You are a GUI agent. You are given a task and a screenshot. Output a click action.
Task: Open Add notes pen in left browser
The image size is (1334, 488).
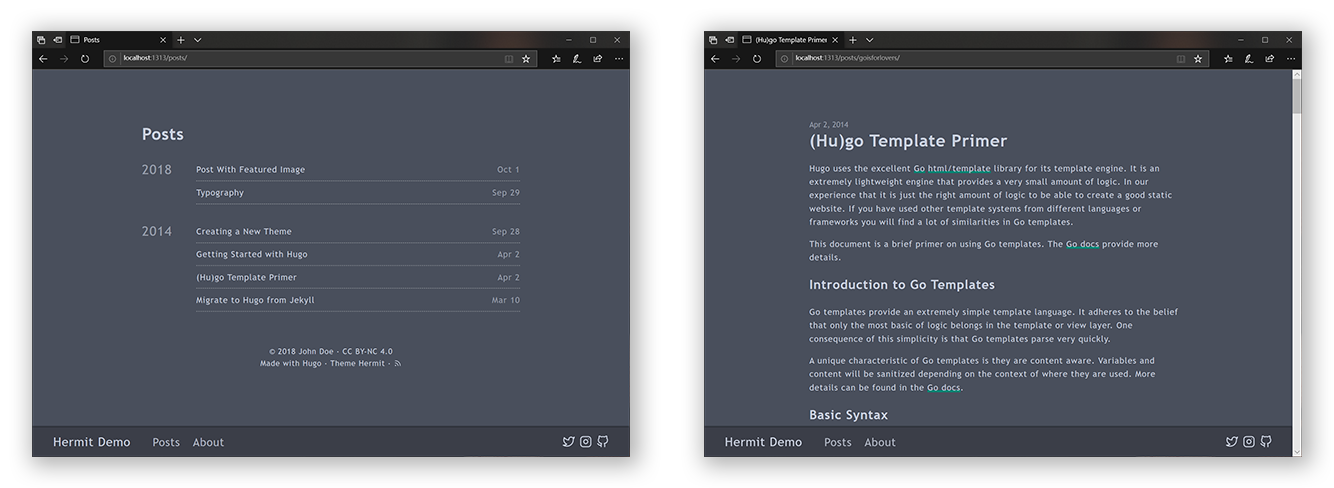pyautogui.click(x=577, y=59)
